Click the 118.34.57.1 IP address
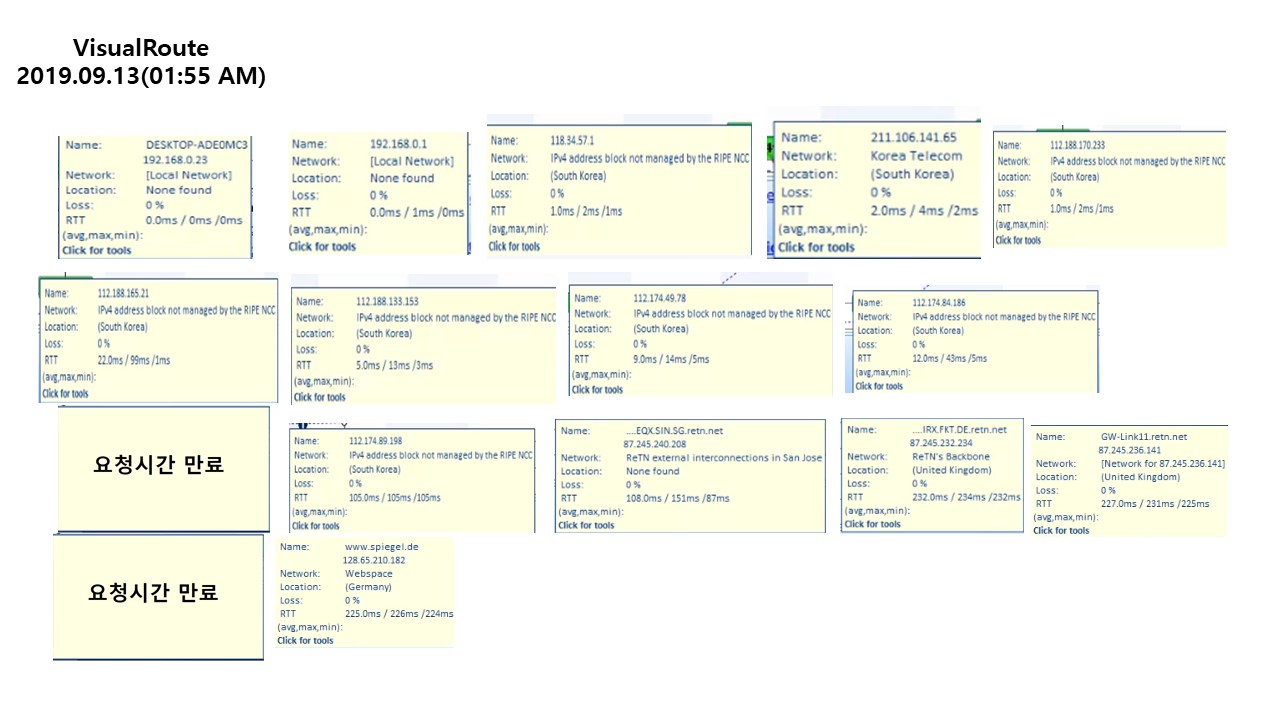Viewport: 1280px width, 720px height. (x=572, y=142)
